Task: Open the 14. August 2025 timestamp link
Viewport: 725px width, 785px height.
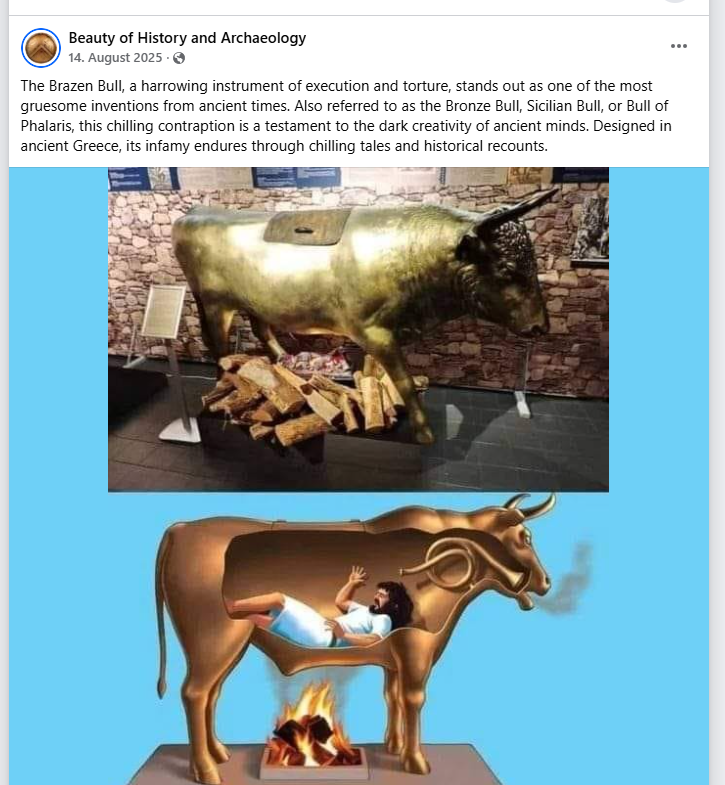Action: pos(115,58)
